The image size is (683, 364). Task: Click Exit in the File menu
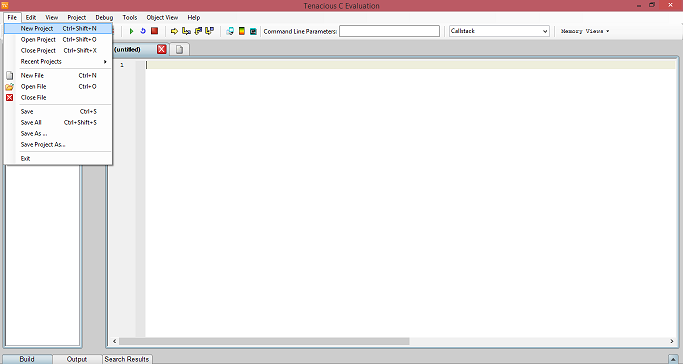[x=58, y=158]
